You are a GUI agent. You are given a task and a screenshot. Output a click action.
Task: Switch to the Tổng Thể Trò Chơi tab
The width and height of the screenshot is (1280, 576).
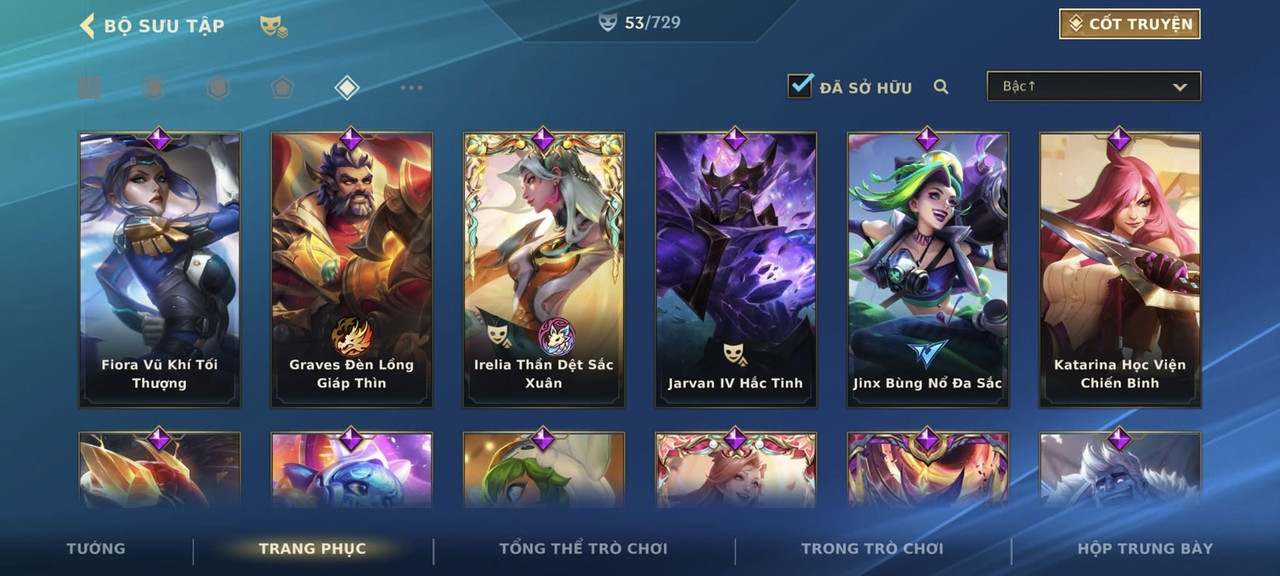click(583, 548)
